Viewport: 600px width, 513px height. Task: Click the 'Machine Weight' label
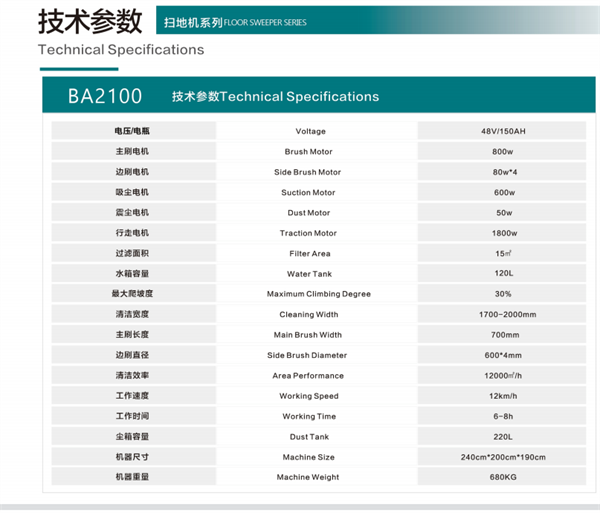tap(308, 477)
